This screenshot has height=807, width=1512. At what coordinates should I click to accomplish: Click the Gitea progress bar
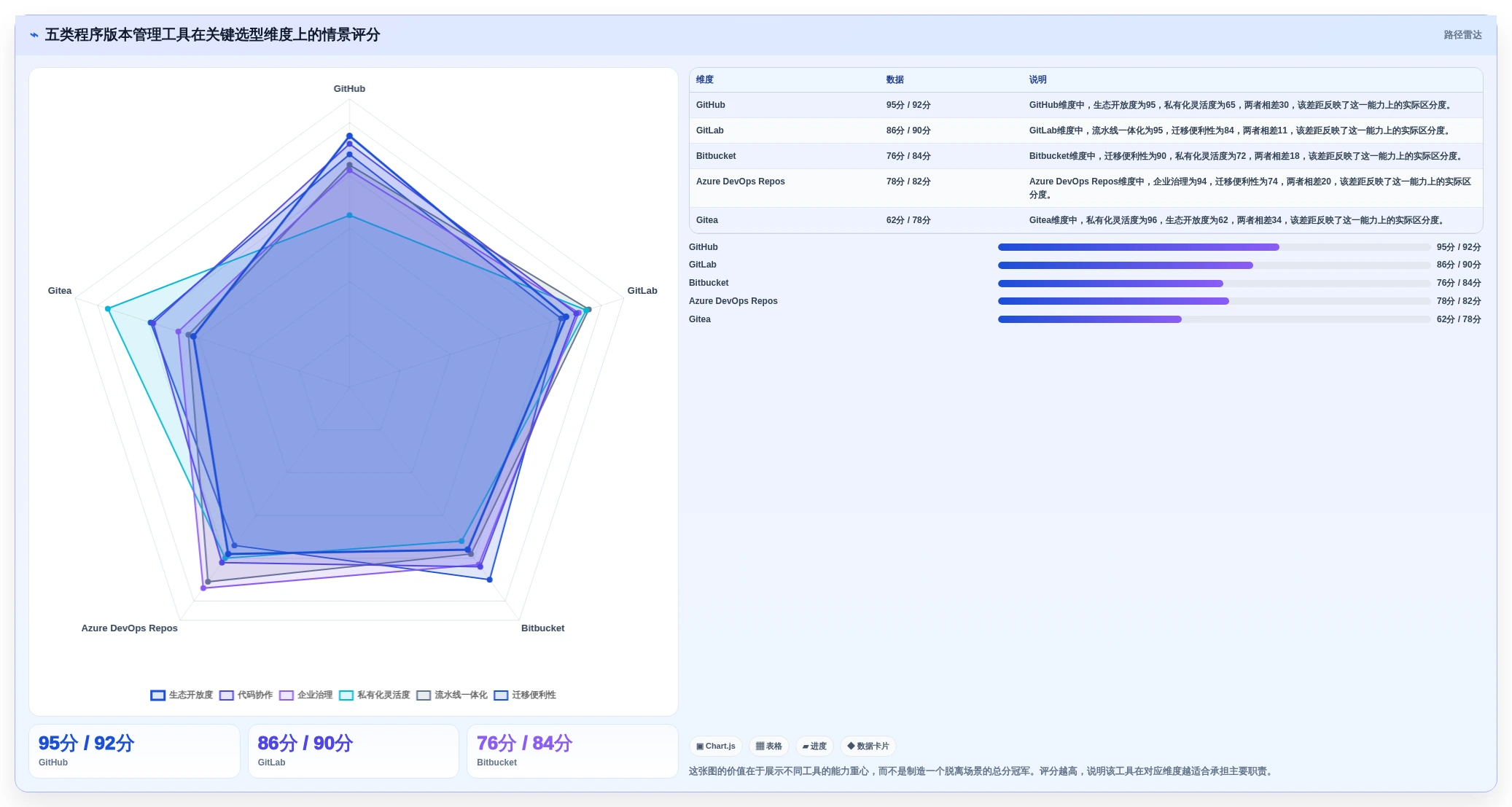pyautogui.click(x=1214, y=319)
